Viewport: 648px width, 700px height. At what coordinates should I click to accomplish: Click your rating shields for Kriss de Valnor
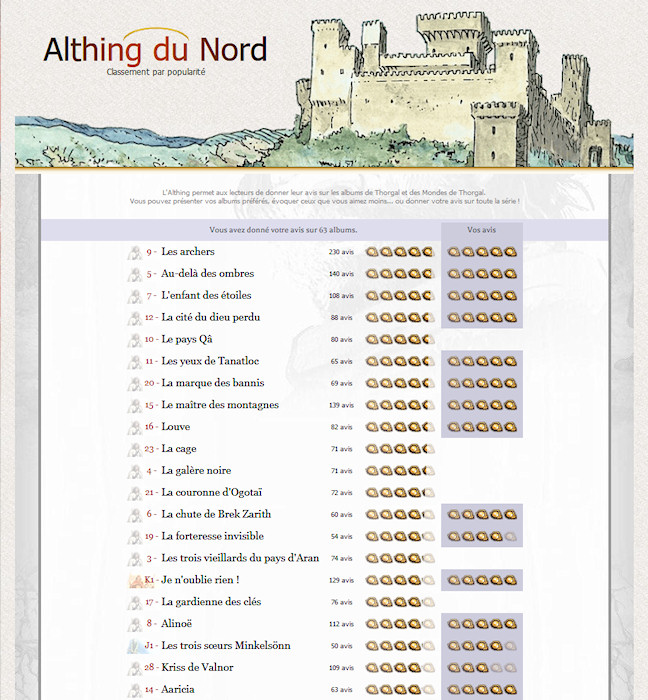(x=482, y=668)
